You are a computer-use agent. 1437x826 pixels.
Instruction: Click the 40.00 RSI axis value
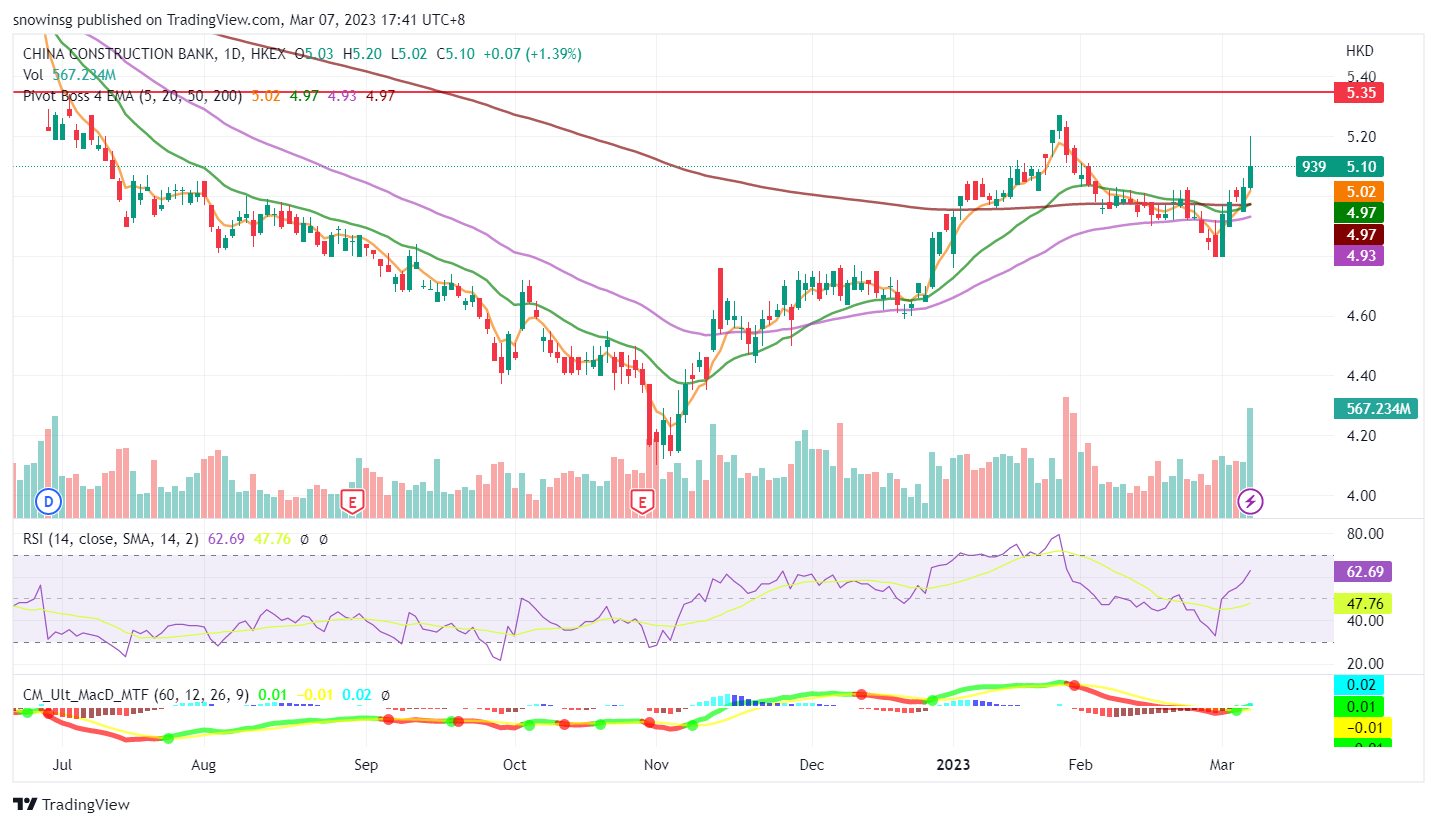tap(1364, 621)
